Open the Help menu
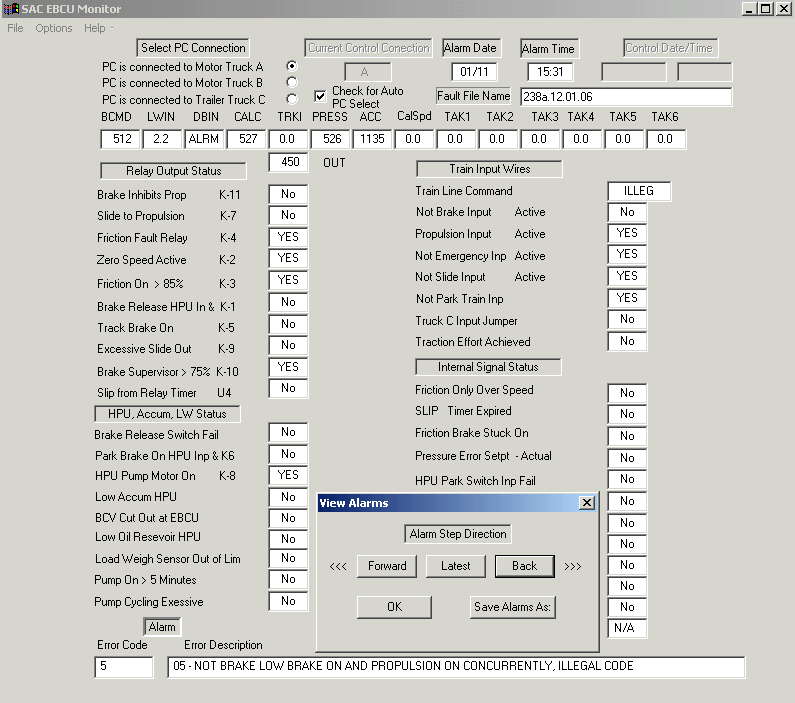Screen dimensions: 795x703 click(94, 28)
